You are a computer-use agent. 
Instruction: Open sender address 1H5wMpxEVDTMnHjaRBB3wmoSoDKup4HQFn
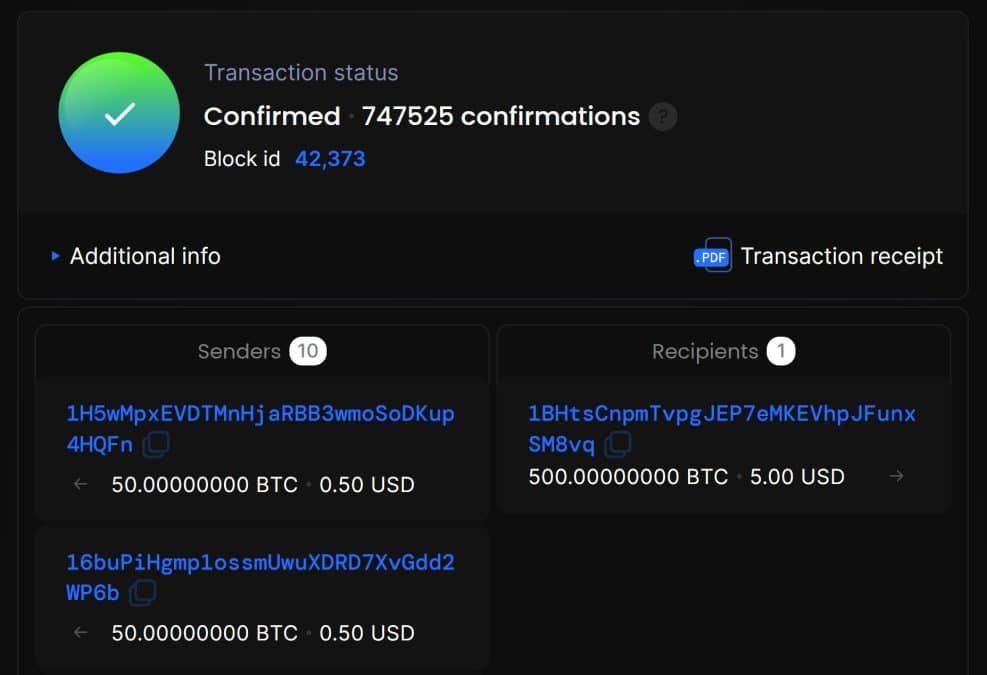[260, 429]
